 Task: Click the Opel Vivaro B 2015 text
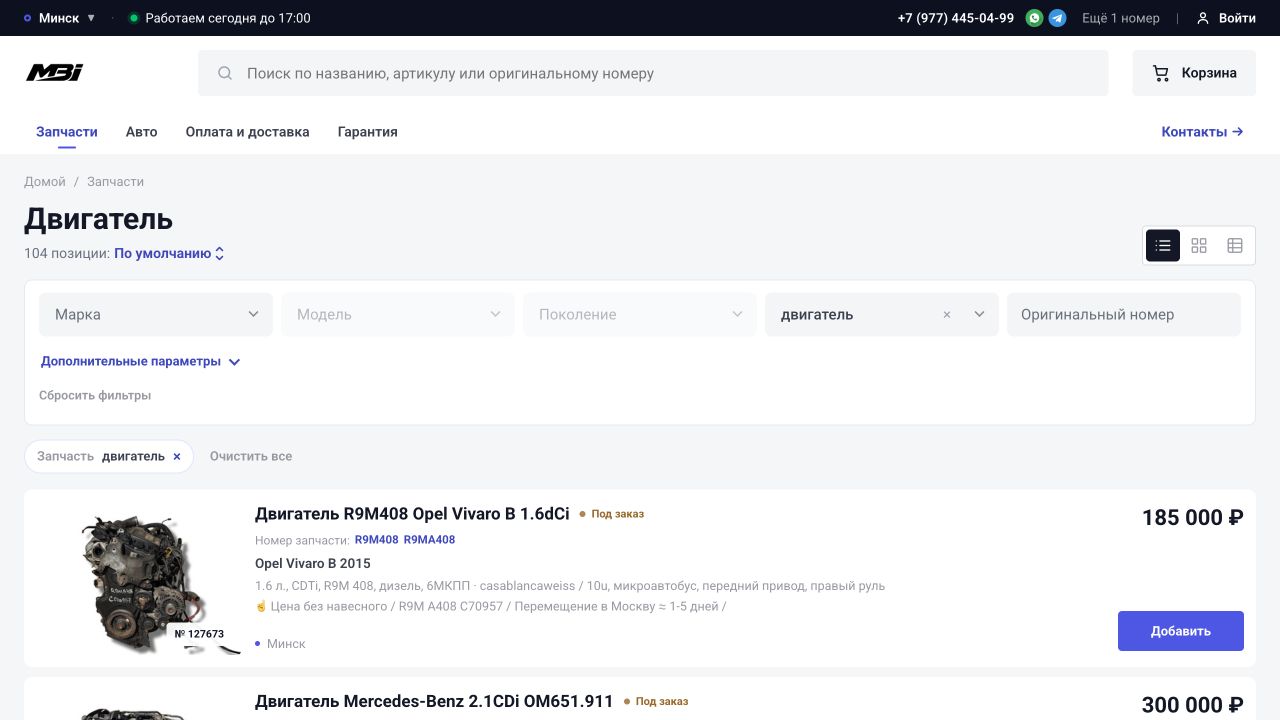(x=313, y=563)
